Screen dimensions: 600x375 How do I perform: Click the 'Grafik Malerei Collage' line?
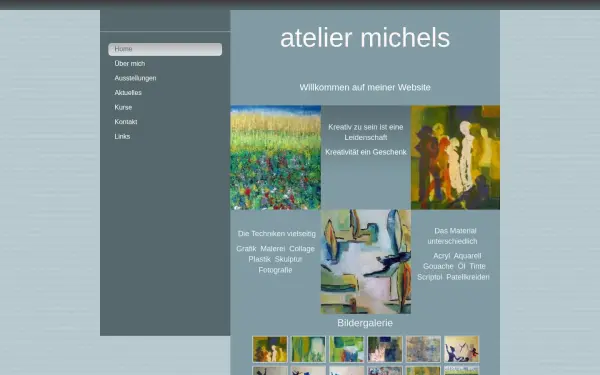pyautogui.click(x=276, y=249)
